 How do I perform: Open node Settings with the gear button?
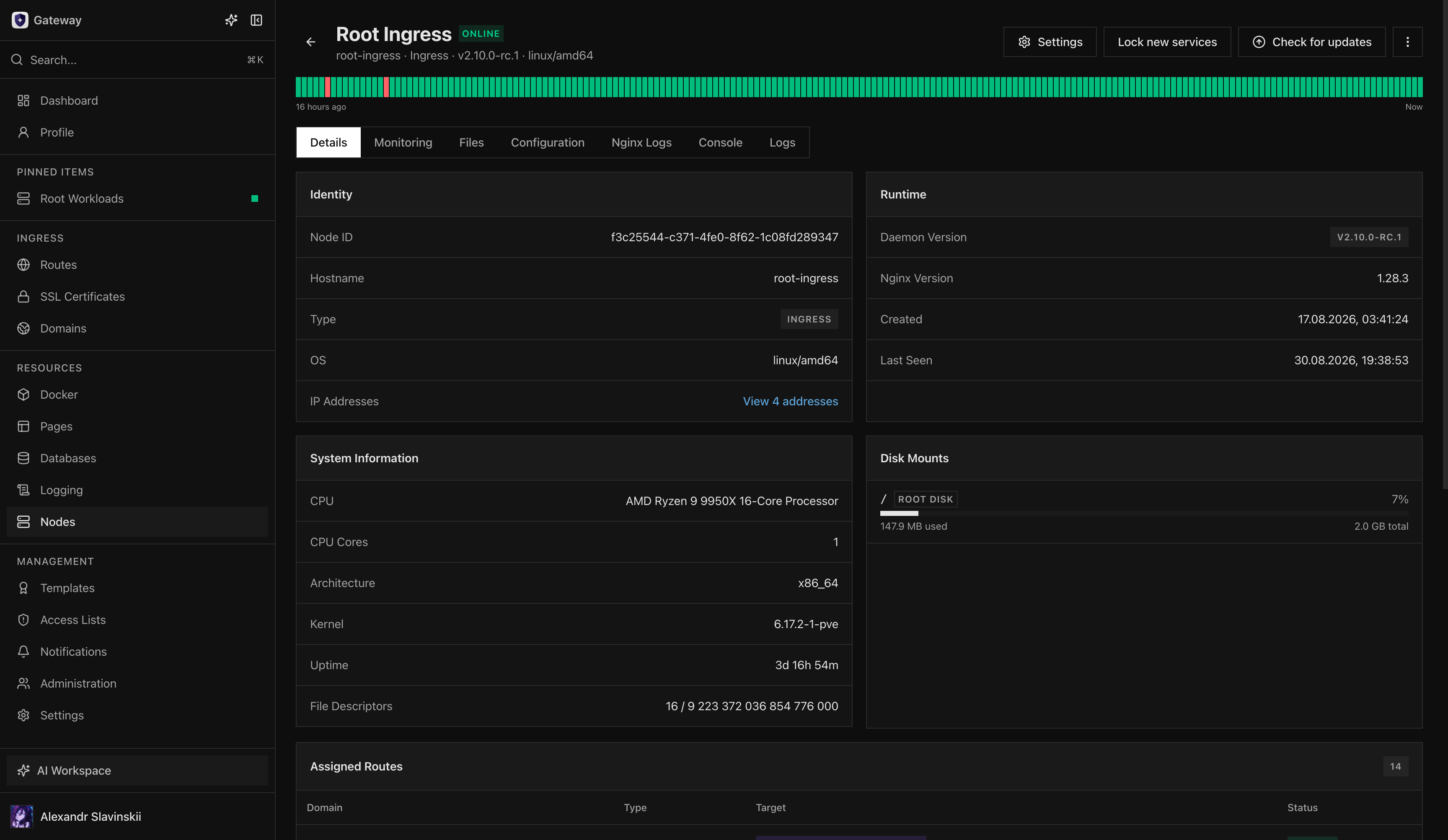pos(1050,42)
